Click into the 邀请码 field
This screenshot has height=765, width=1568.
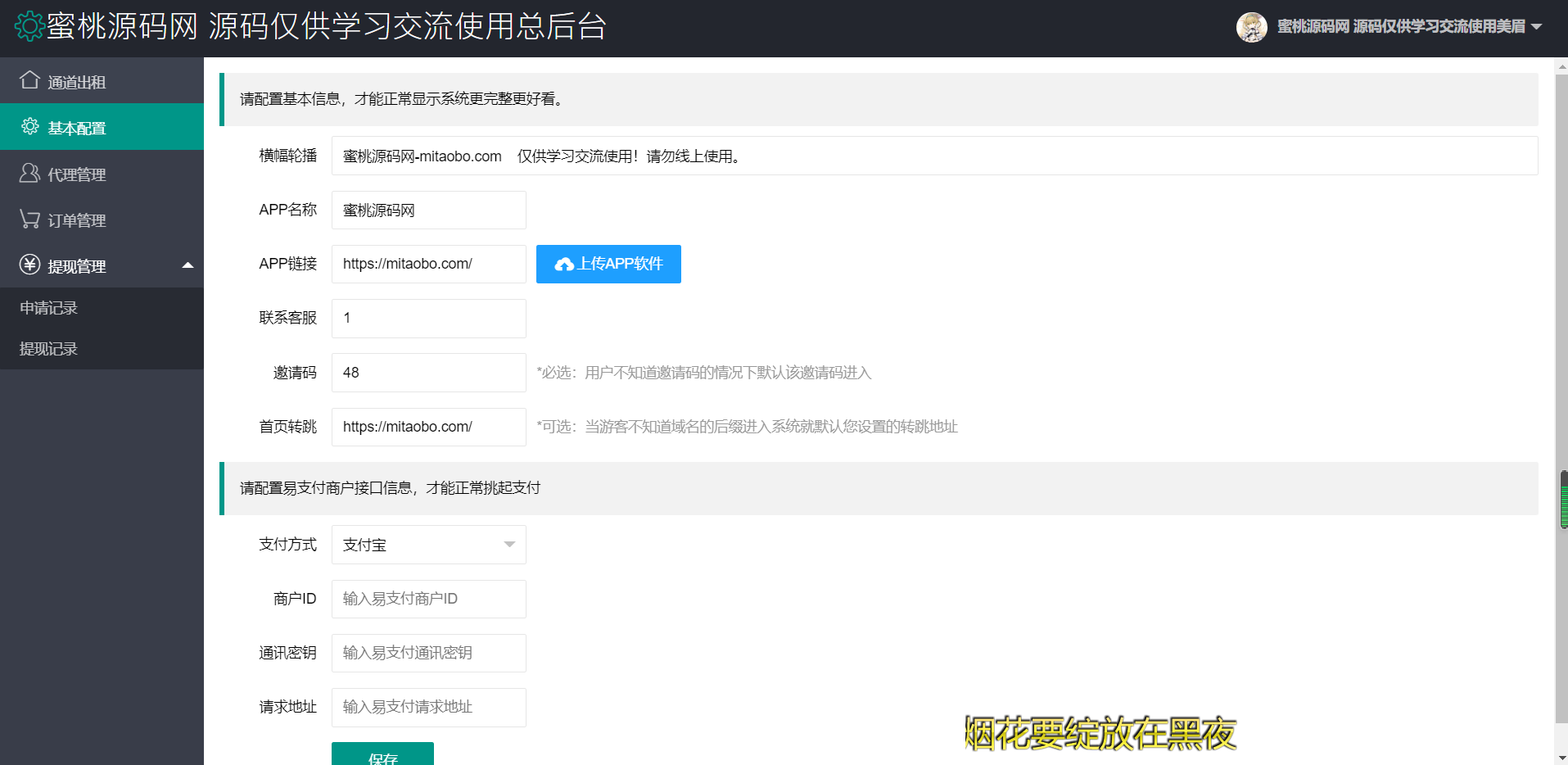point(428,373)
